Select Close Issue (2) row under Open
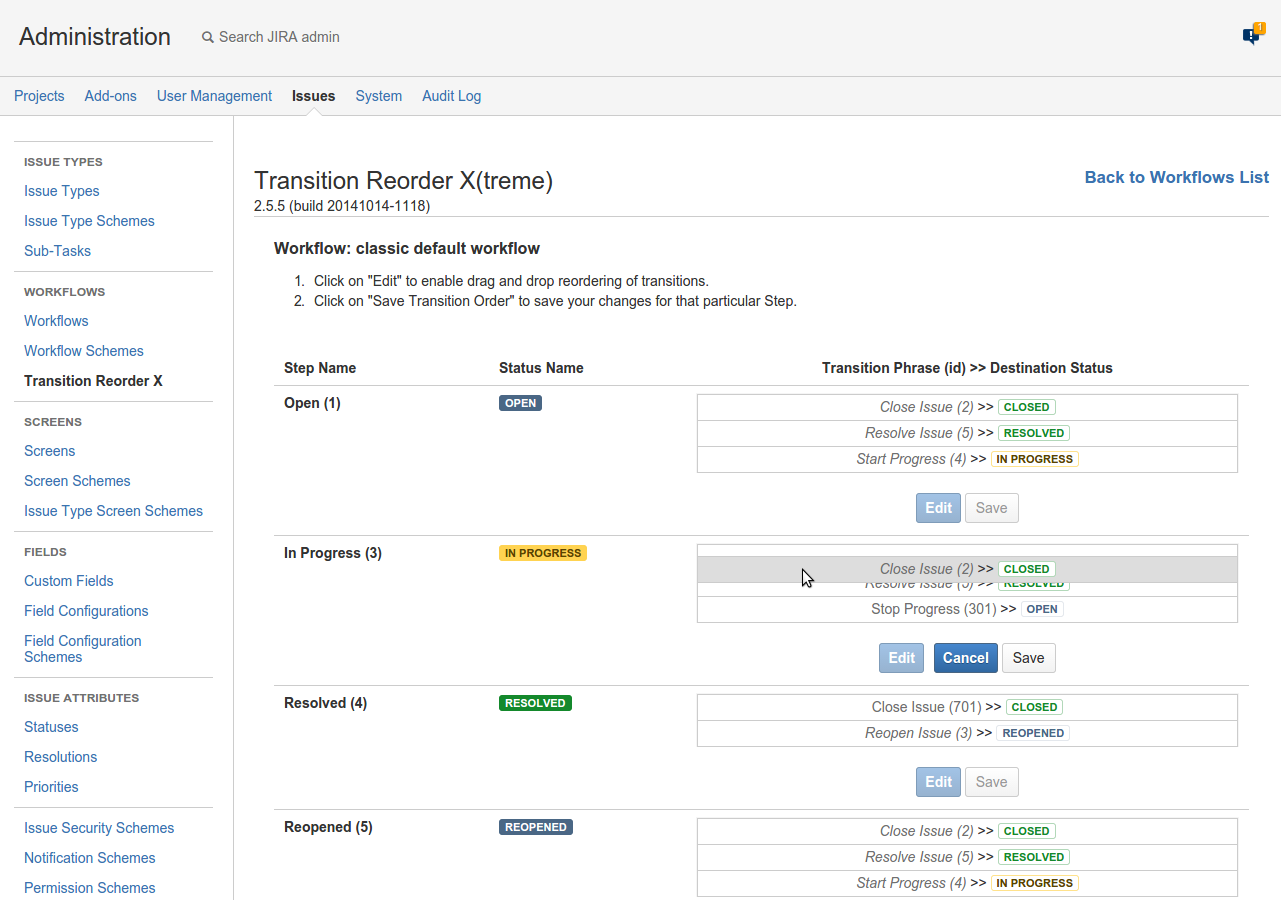This screenshot has width=1281, height=900. (967, 407)
